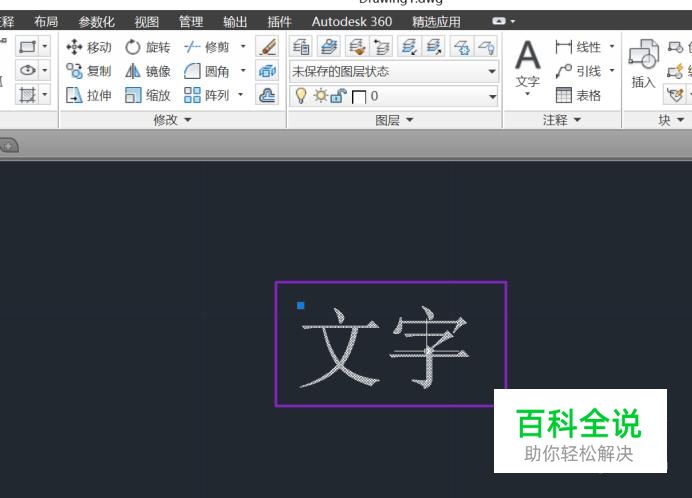Click the Explode icon in Modify panel

point(267,71)
